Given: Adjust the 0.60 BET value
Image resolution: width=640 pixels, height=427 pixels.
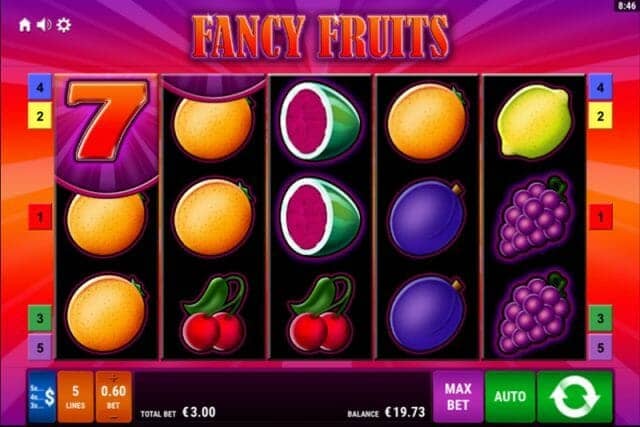Looking at the screenshot, I should pyautogui.click(x=113, y=396).
